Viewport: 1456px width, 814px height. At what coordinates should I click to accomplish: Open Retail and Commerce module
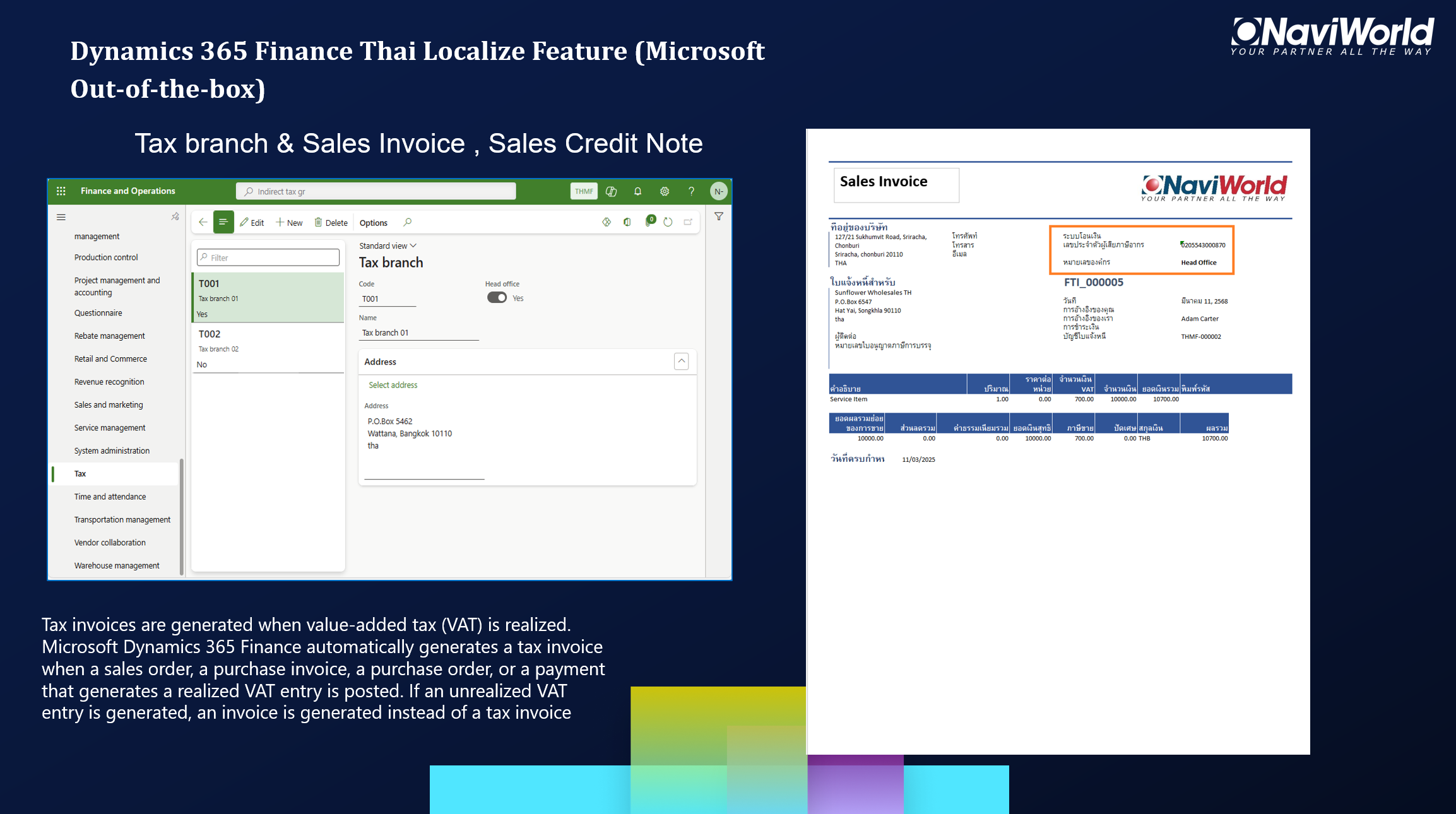point(110,359)
